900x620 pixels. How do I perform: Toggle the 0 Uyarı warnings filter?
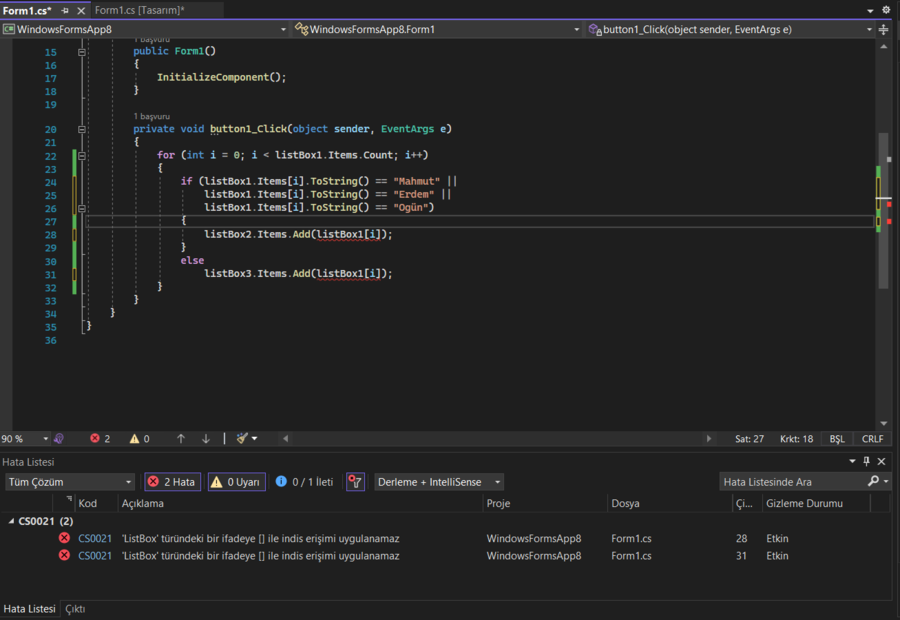236,482
